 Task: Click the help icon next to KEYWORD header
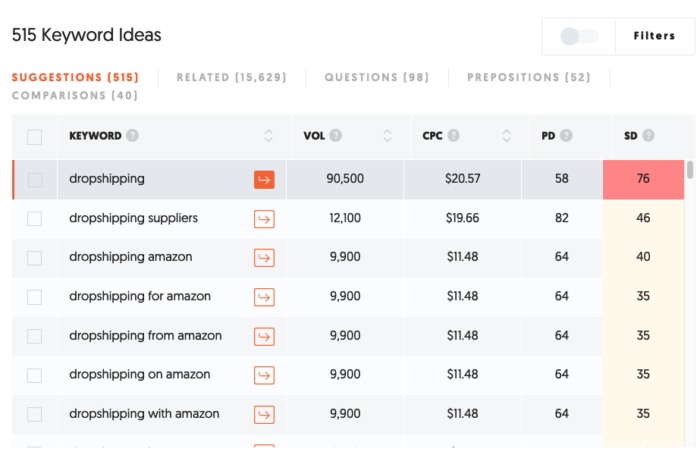(132, 135)
